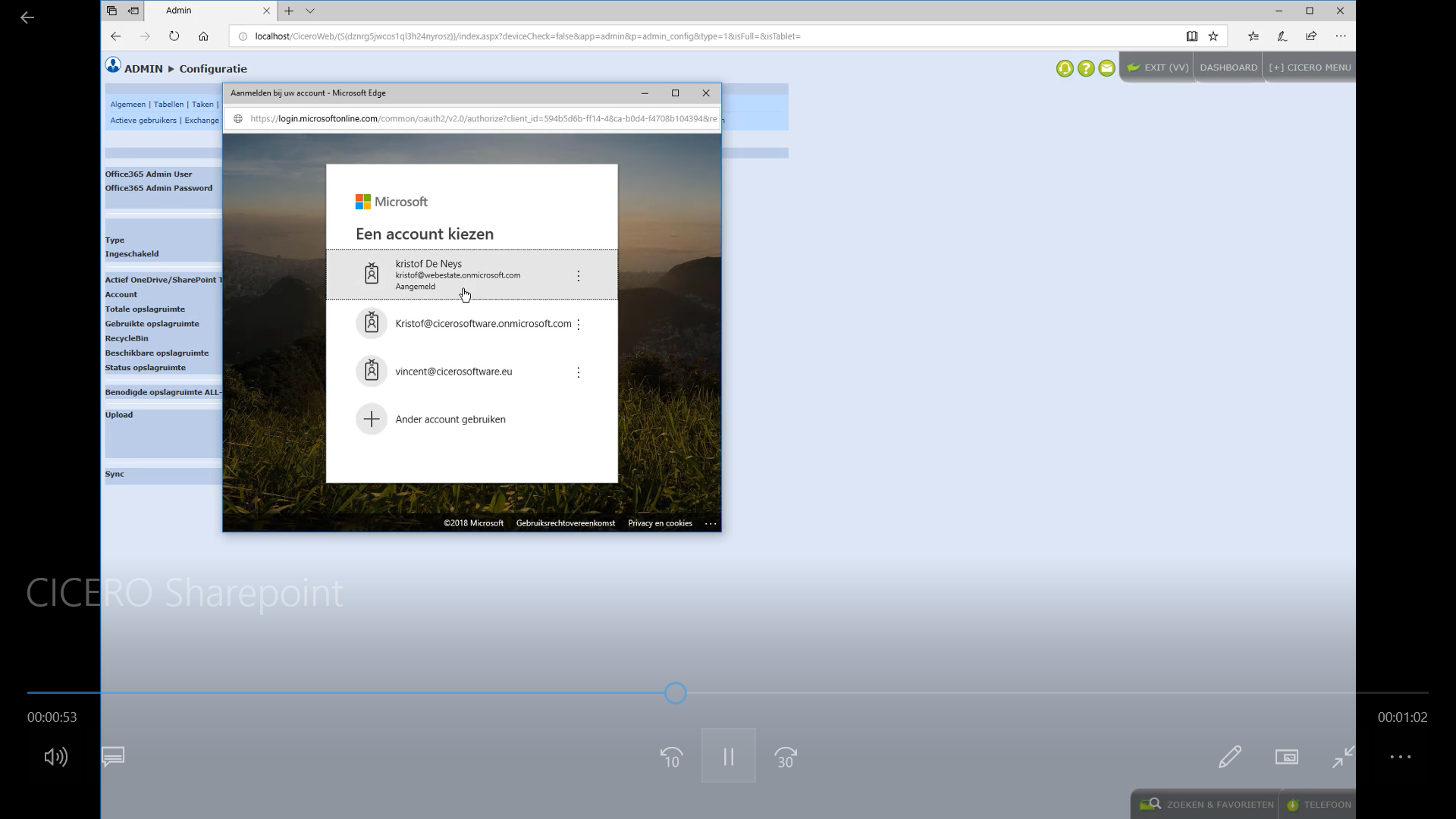Screen dimensions: 1456x819
Task: Exit full screen with diagonal arrows
Action: pyautogui.click(x=1344, y=757)
